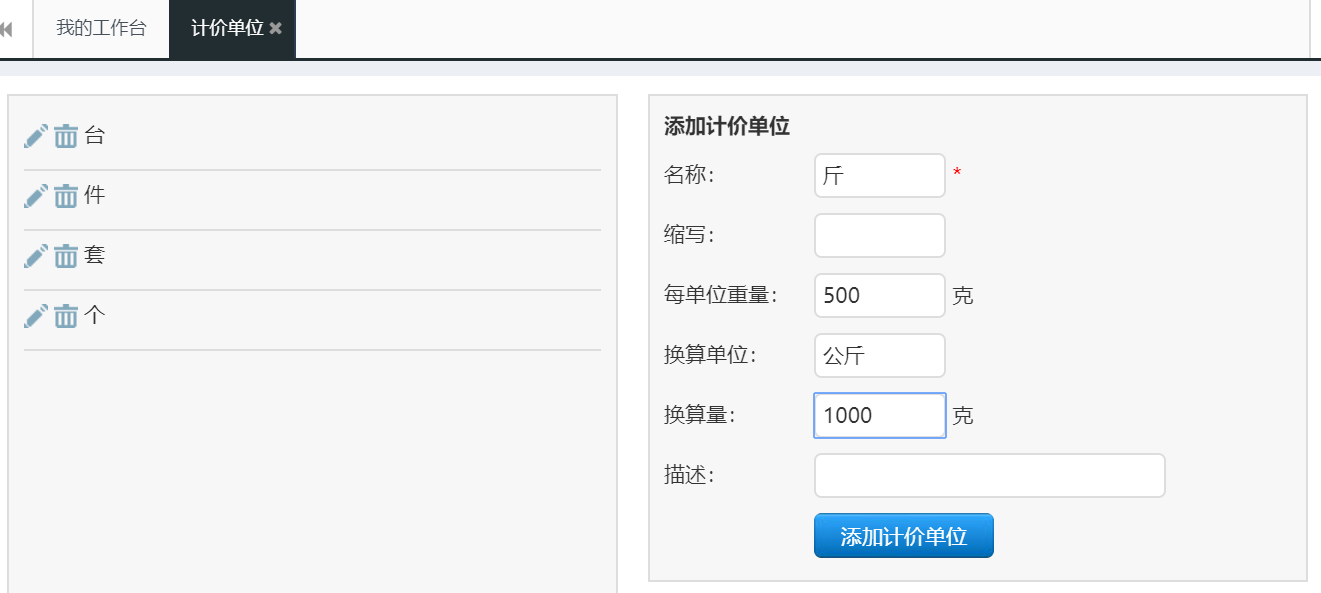
Task: Delete the 件 unit via trash icon
Action: [66, 196]
